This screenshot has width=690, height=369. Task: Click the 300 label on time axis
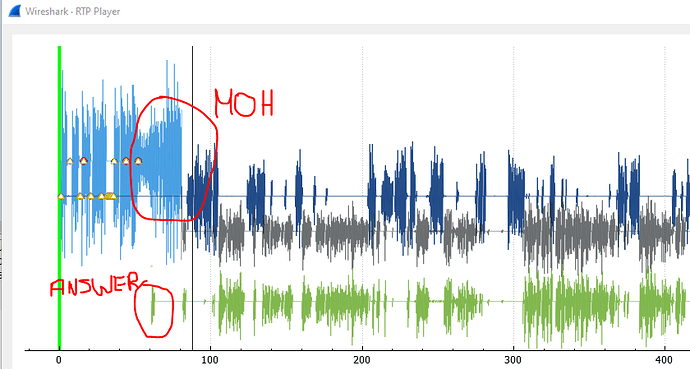[513, 360]
